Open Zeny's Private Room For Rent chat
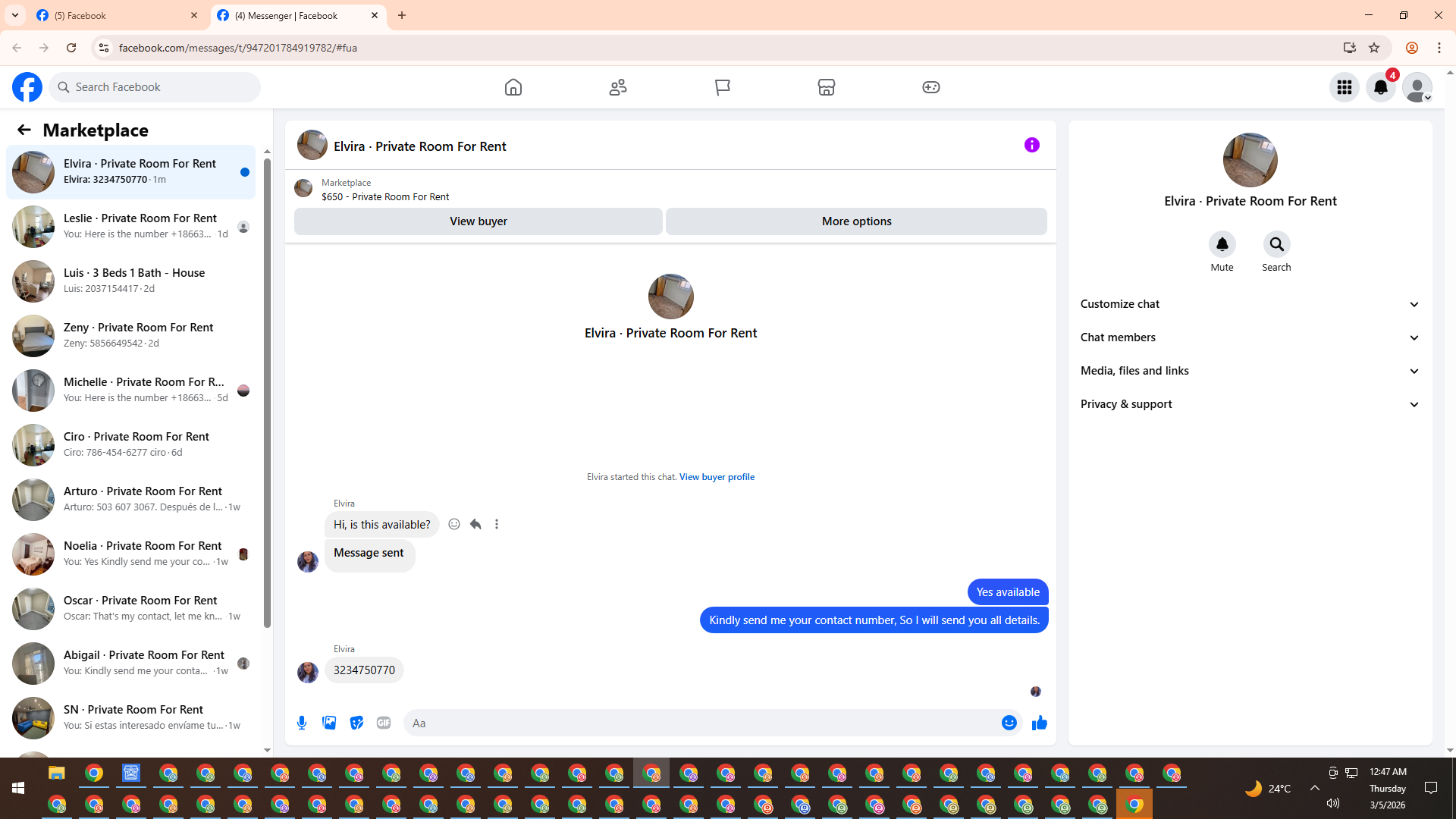This screenshot has height=819, width=1456. pos(130,336)
